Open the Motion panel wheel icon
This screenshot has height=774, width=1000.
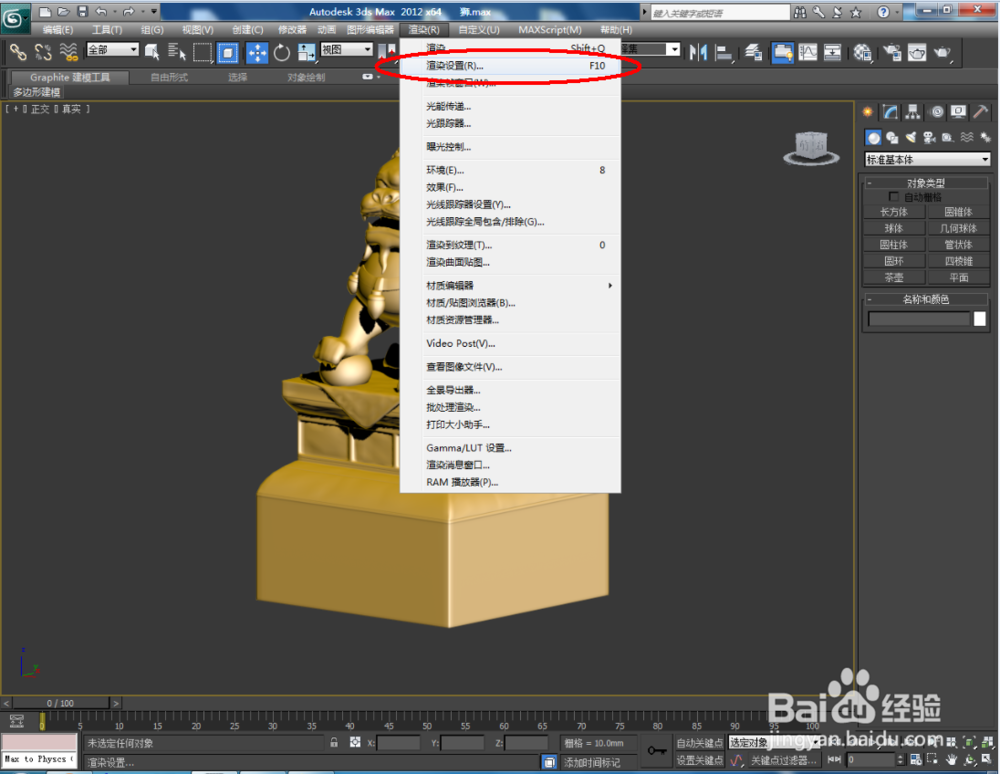[937, 112]
